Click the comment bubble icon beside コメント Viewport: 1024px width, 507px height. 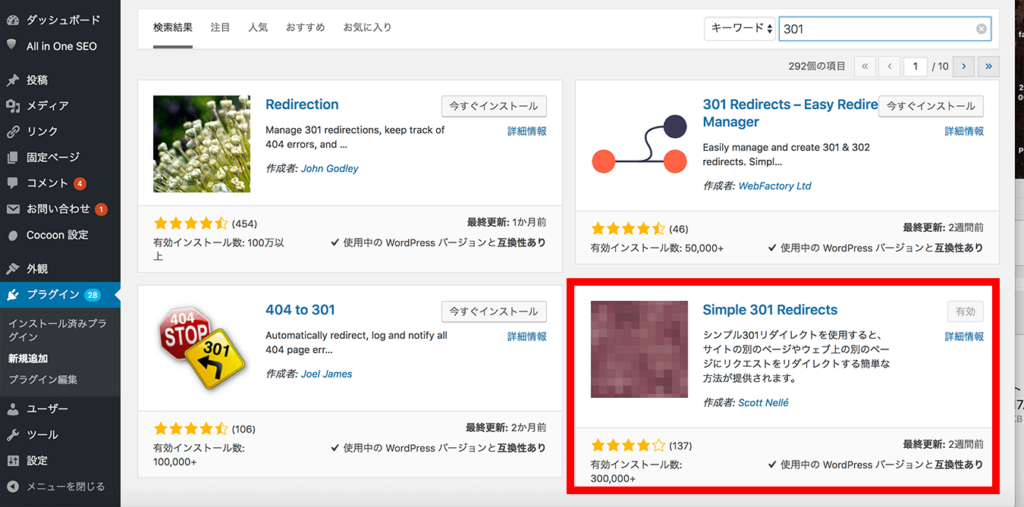tap(12, 183)
